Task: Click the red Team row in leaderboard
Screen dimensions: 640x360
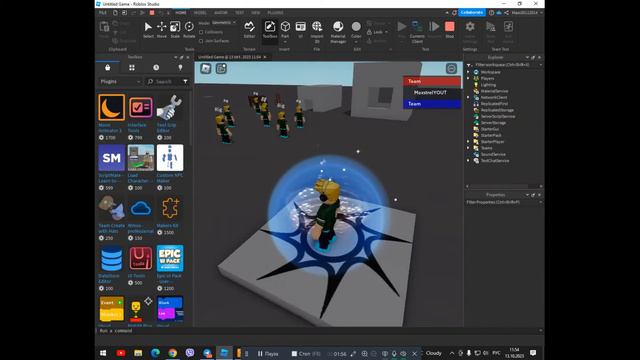Action: coord(432,81)
